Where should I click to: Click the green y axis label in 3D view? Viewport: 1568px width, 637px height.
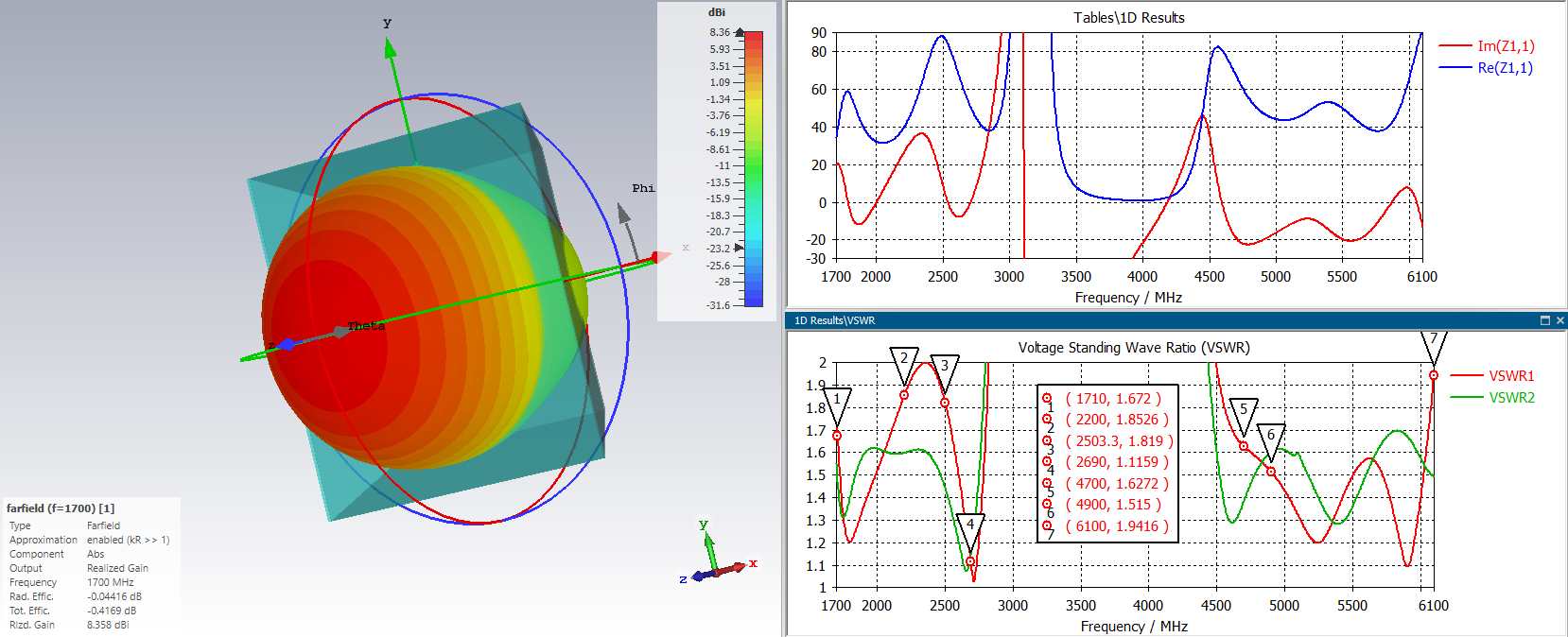click(387, 23)
